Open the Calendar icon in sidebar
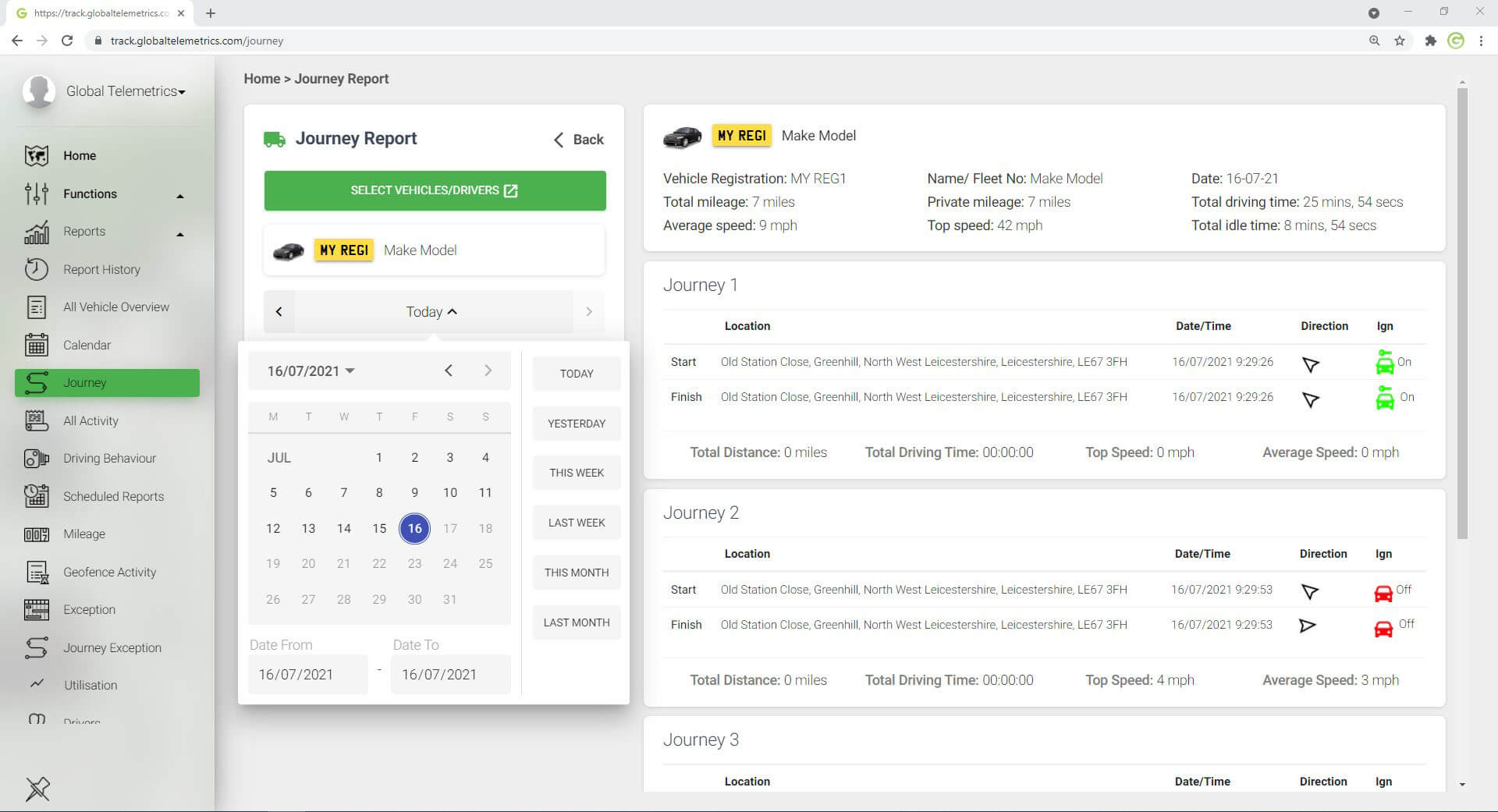 (37, 345)
